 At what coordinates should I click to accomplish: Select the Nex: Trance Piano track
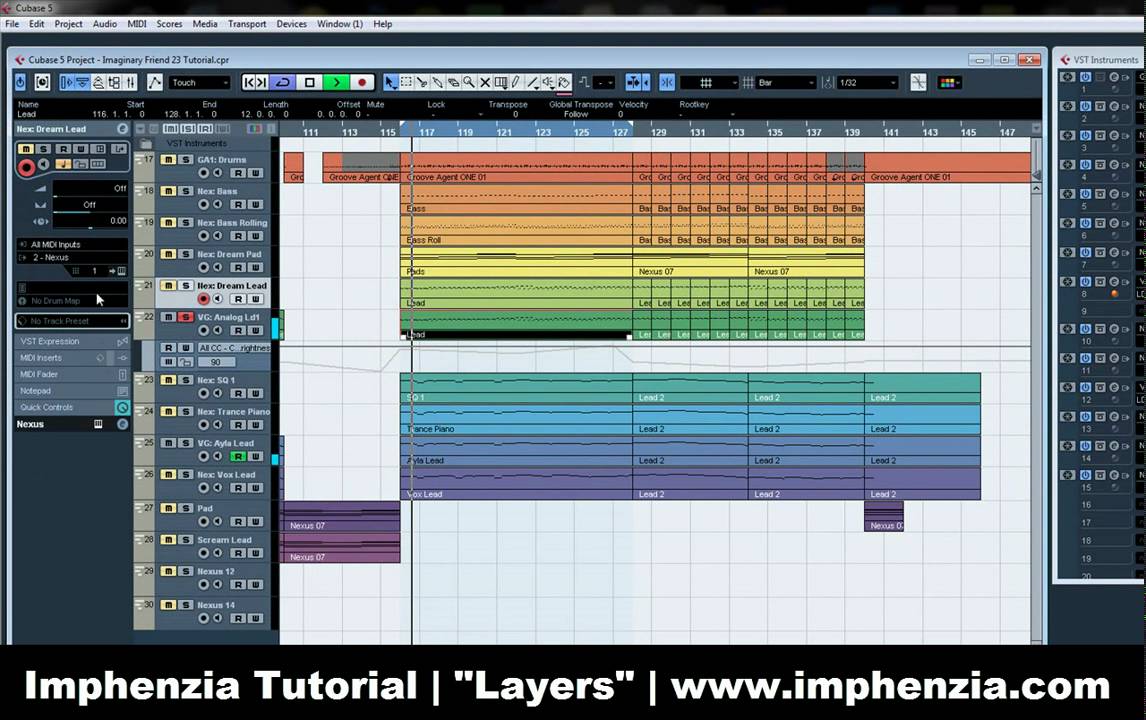[233, 412]
